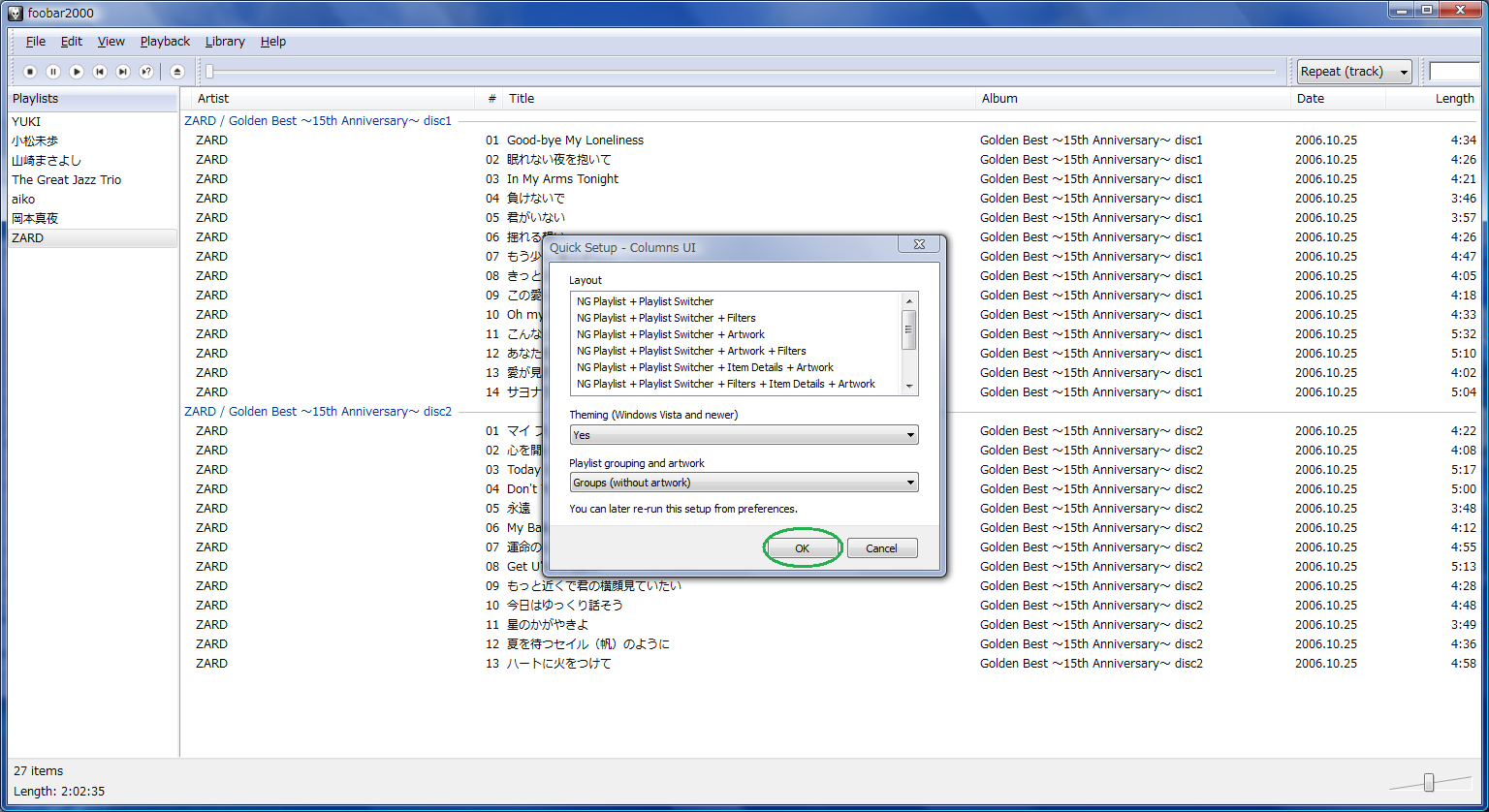Select the 小松未歩 playlist
Image resolution: width=1489 pixels, height=812 pixels.
click(x=92, y=141)
